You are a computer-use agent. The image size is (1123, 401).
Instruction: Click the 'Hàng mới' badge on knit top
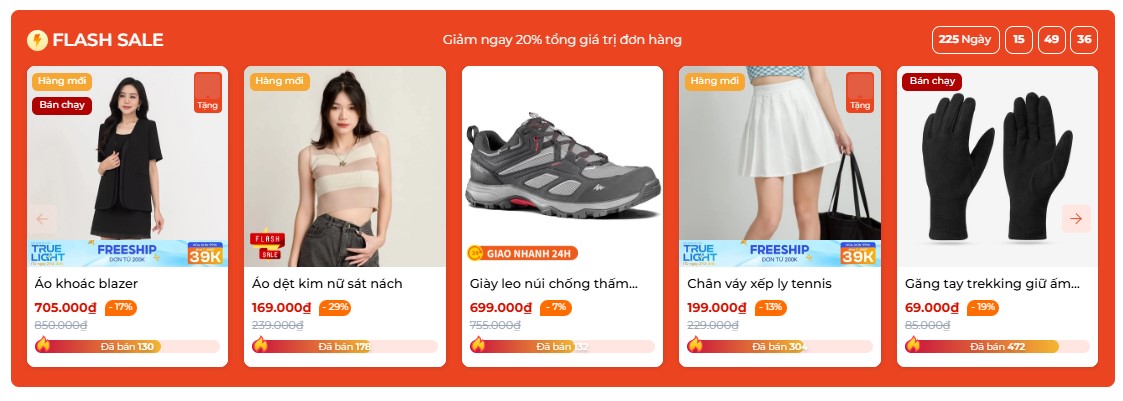coord(279,81)
